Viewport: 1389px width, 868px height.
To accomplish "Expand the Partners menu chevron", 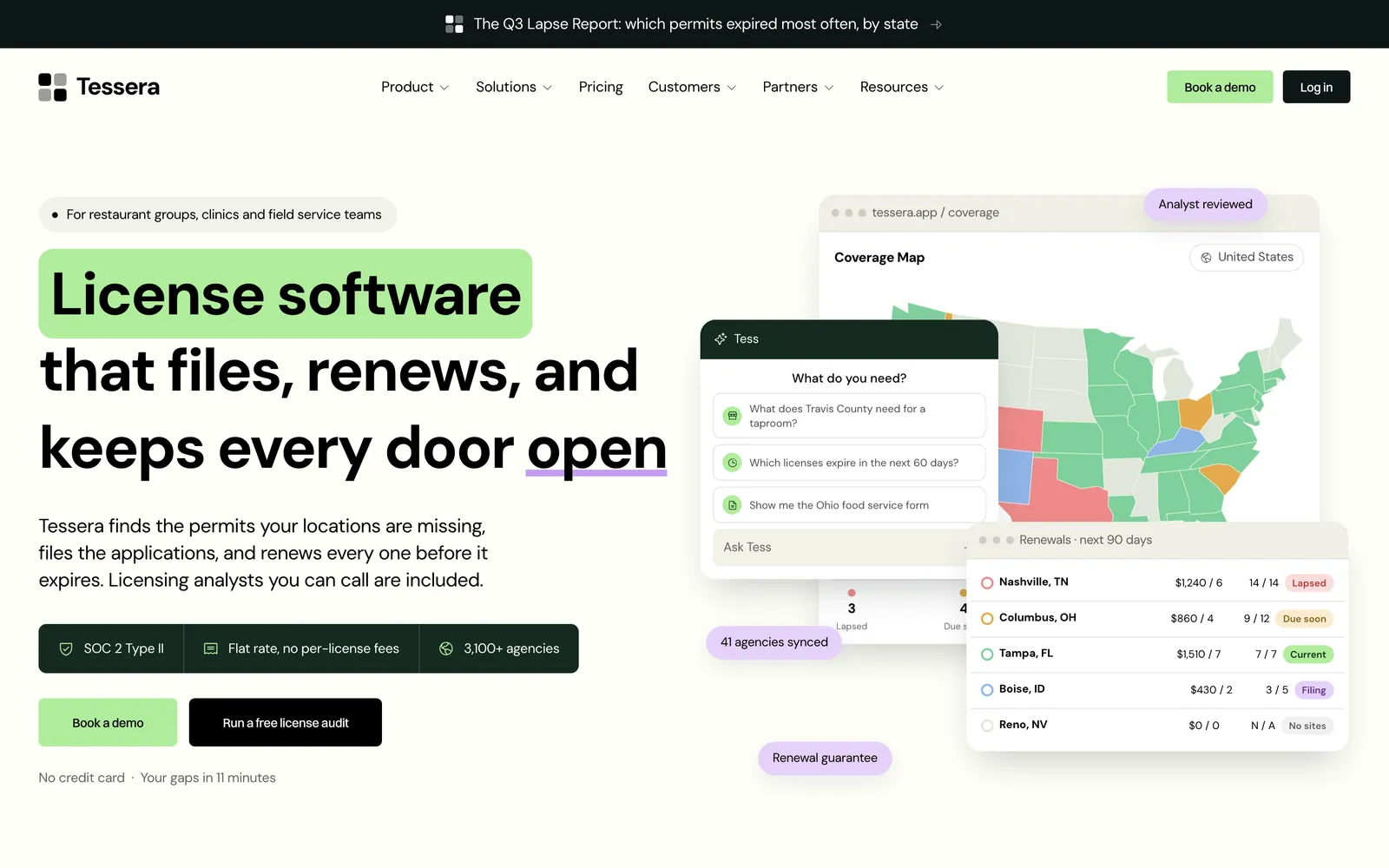I will coord(829,88).
